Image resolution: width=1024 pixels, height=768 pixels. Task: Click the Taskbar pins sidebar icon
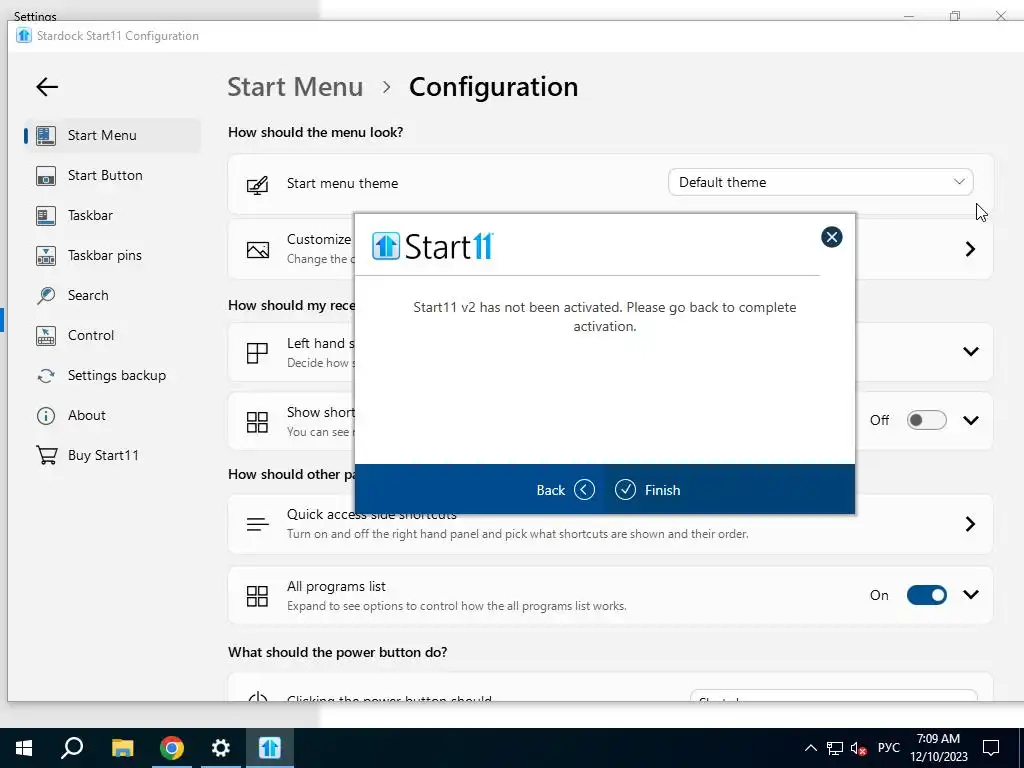click(46, 255)
